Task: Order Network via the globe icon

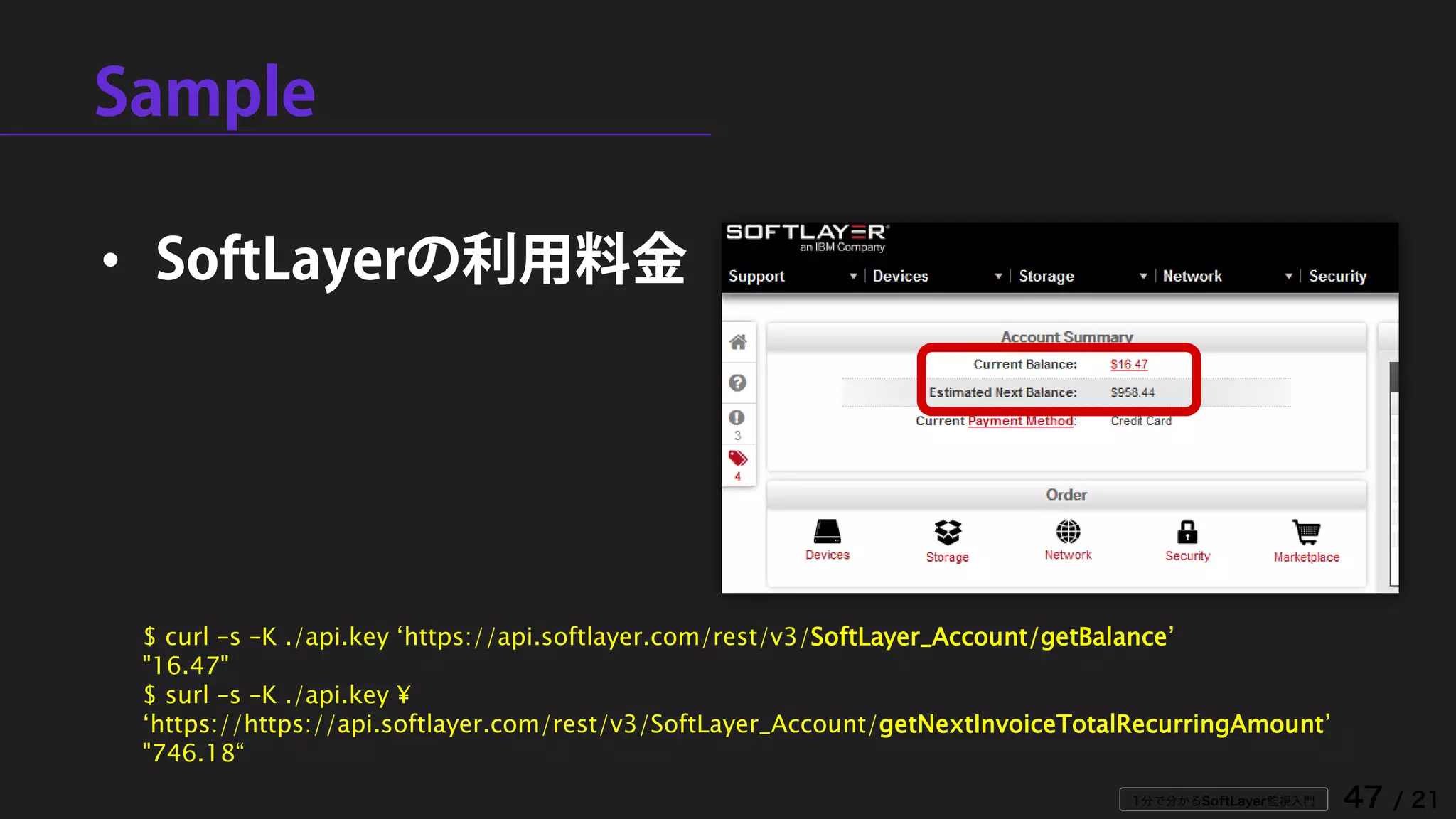Action: [x=1068, y=531]
